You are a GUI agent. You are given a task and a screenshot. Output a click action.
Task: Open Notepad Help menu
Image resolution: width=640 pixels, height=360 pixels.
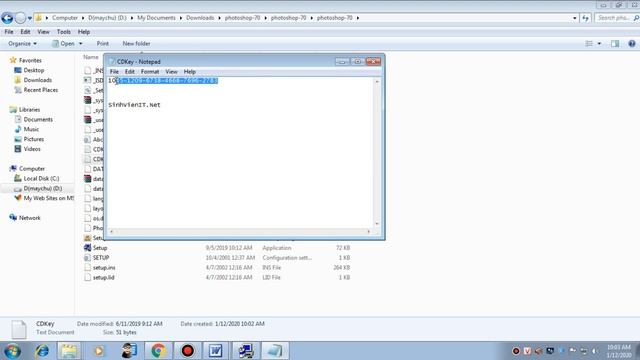[189, 71]
